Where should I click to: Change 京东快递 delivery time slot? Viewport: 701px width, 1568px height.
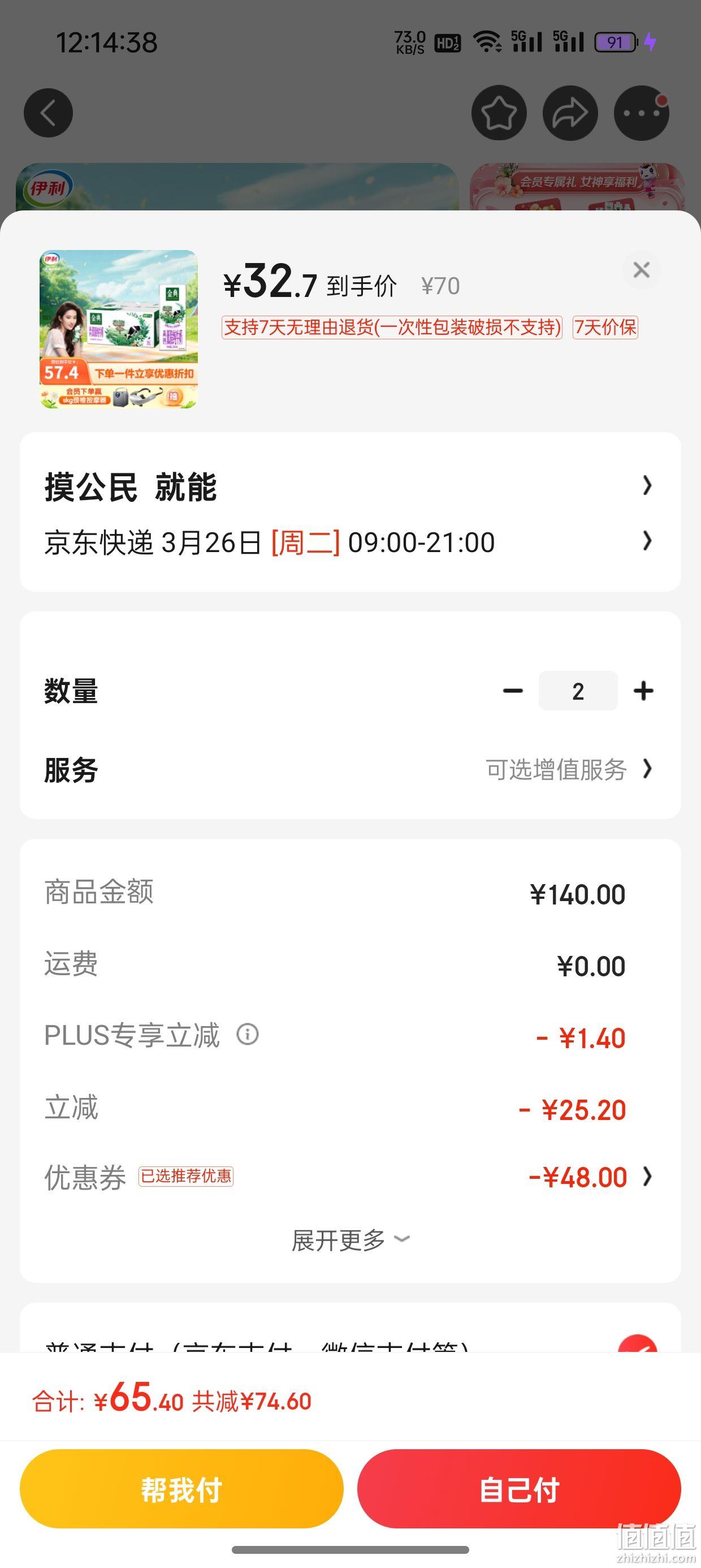[350, 542]
